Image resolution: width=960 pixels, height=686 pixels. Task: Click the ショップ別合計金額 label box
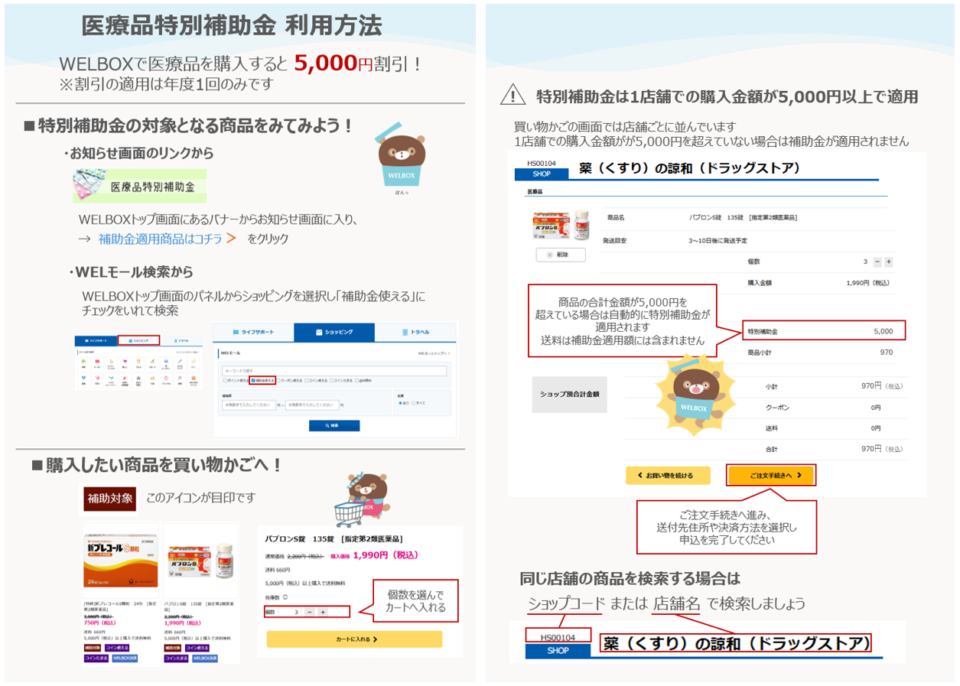point(569,394)
